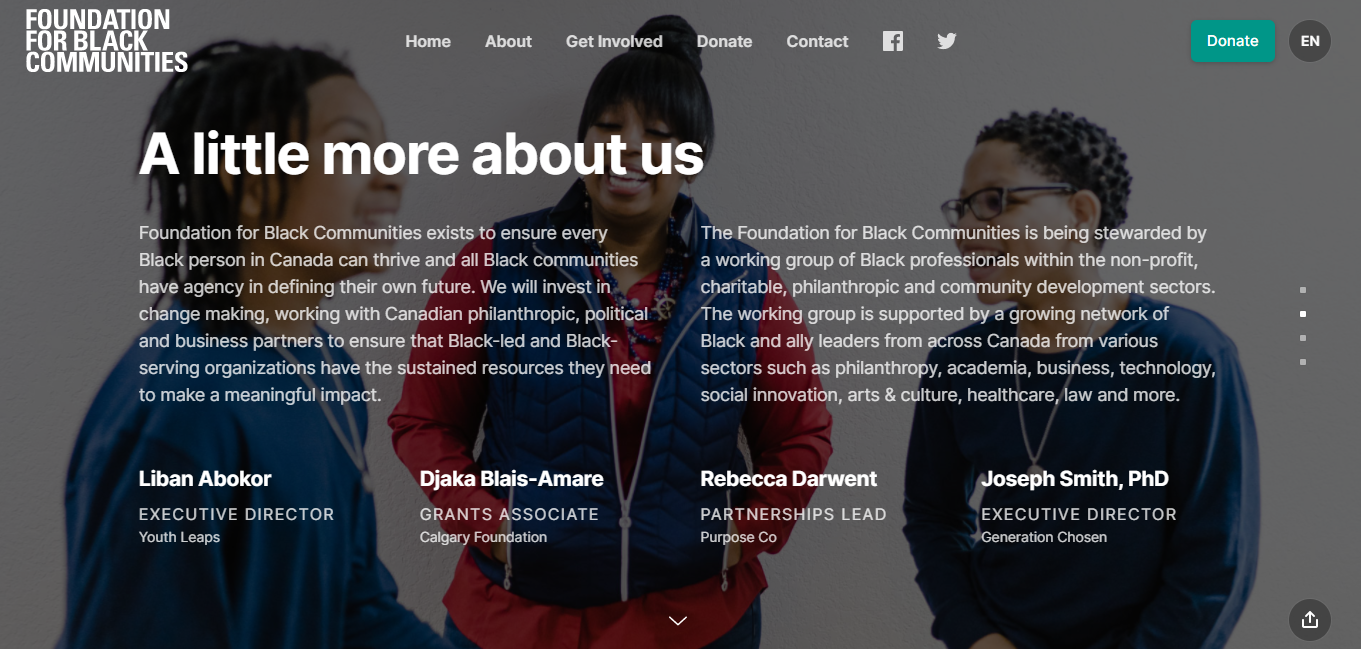The width and height of the screenshot is (1361, 649).
Task: Jump to first section dot
Action: (1303, 290)
